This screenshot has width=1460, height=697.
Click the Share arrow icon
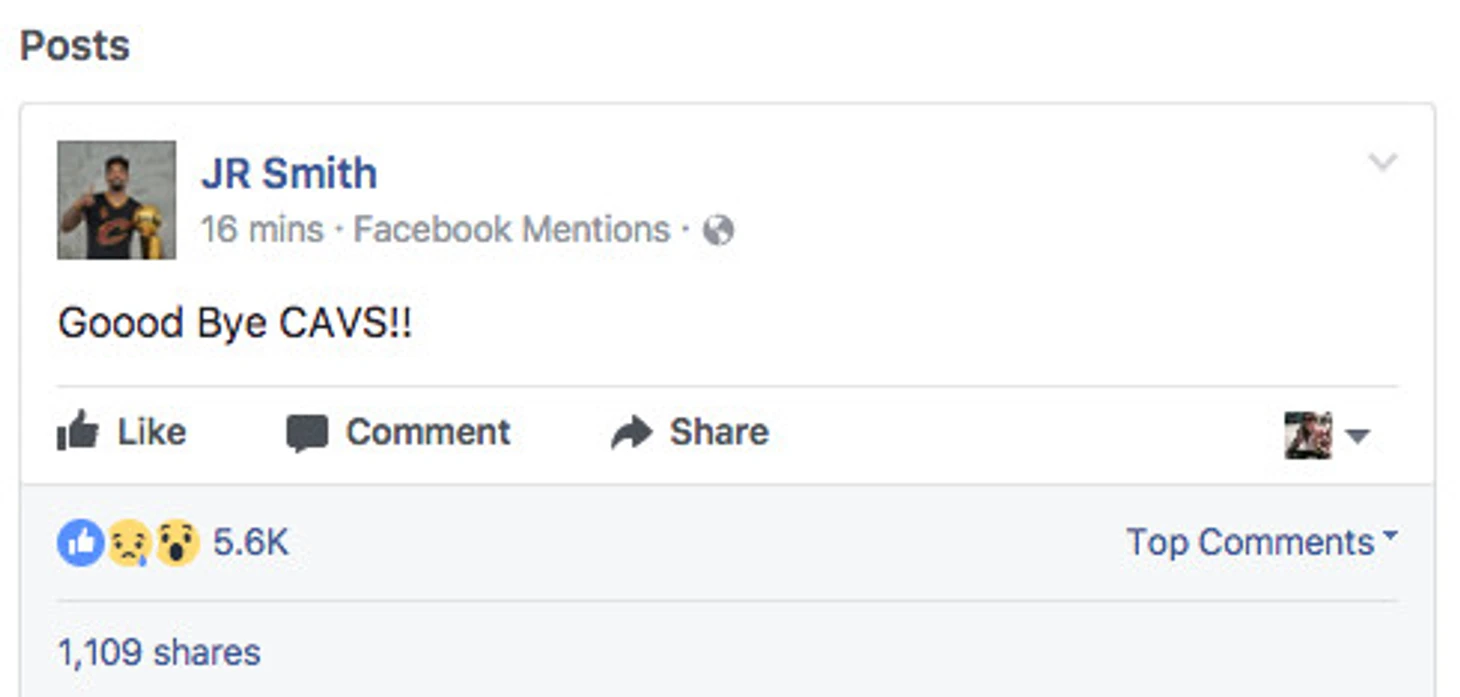point(631,433)
